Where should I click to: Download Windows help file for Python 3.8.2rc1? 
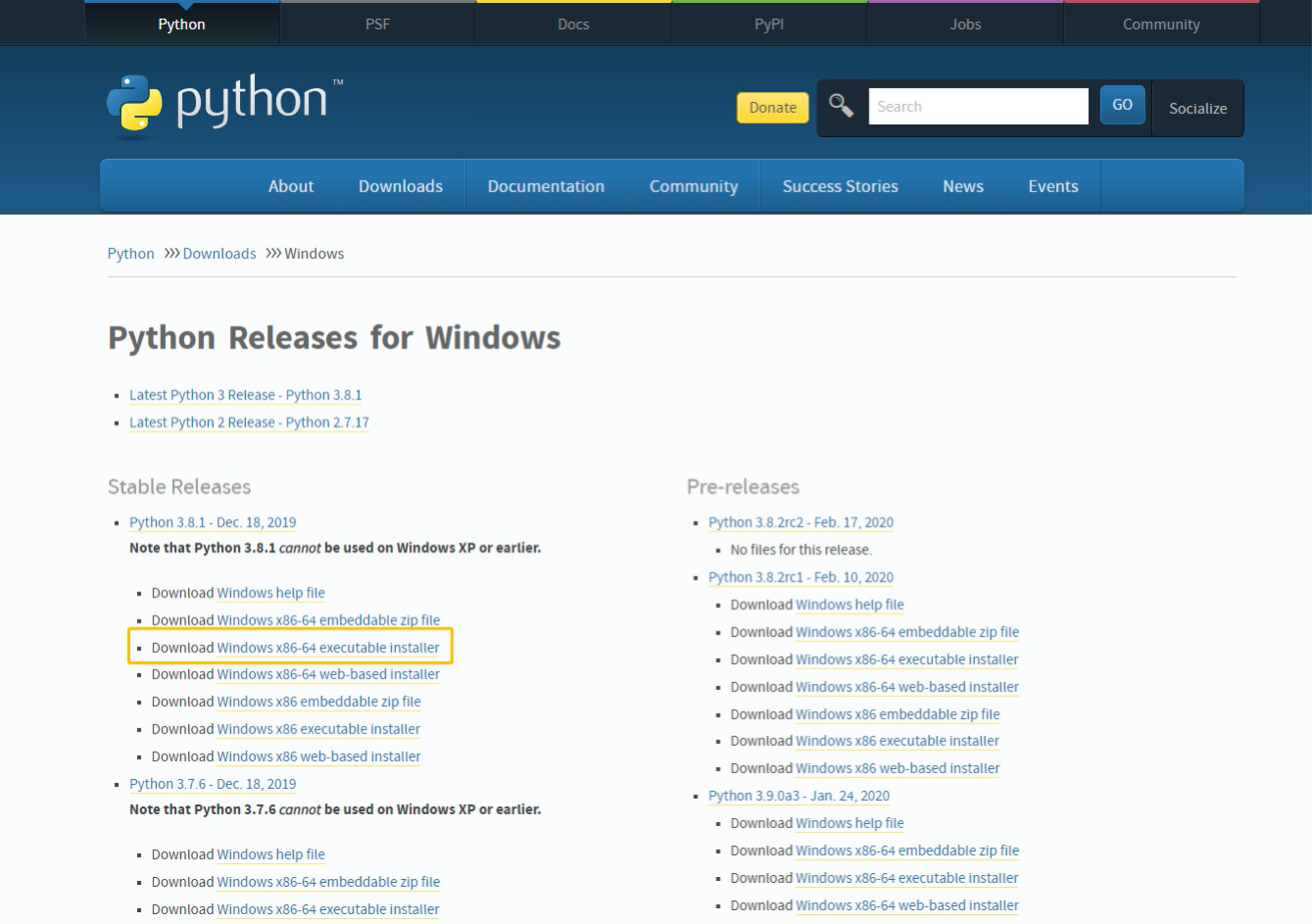[x=850, y=605]
